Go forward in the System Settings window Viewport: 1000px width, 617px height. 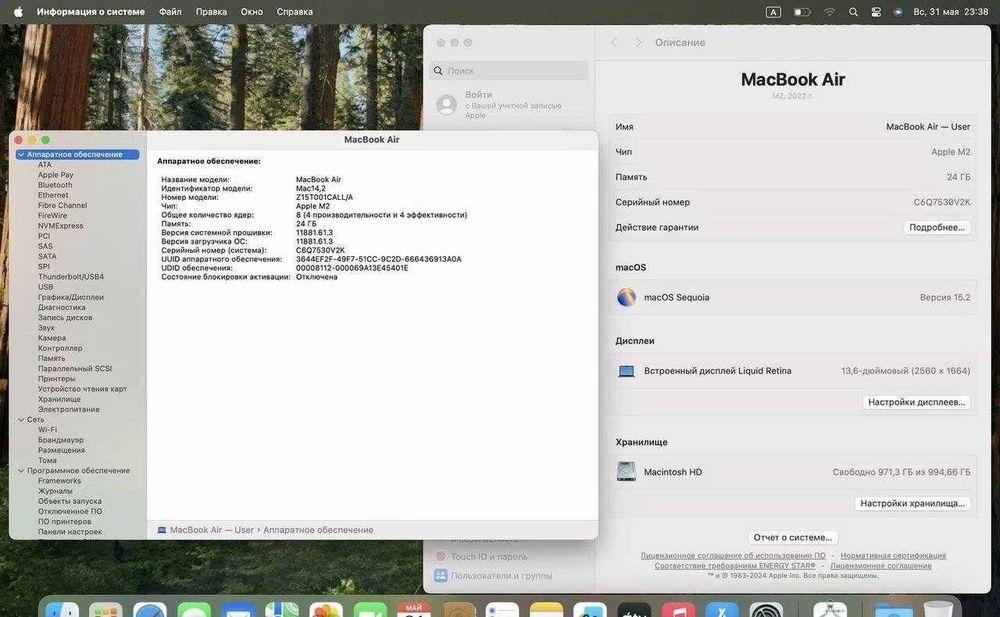(x=638, y=43)
